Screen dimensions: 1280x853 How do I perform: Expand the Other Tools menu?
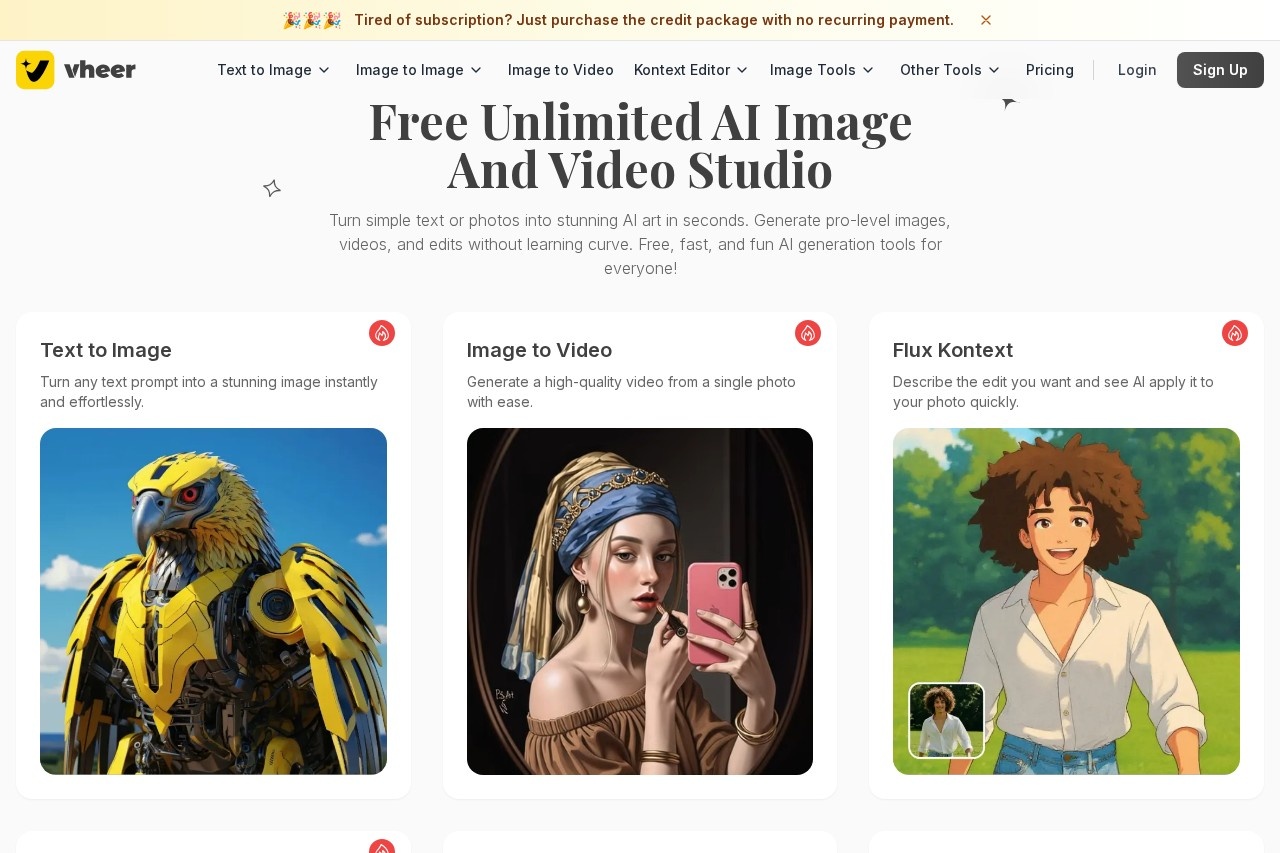[950, 70]
